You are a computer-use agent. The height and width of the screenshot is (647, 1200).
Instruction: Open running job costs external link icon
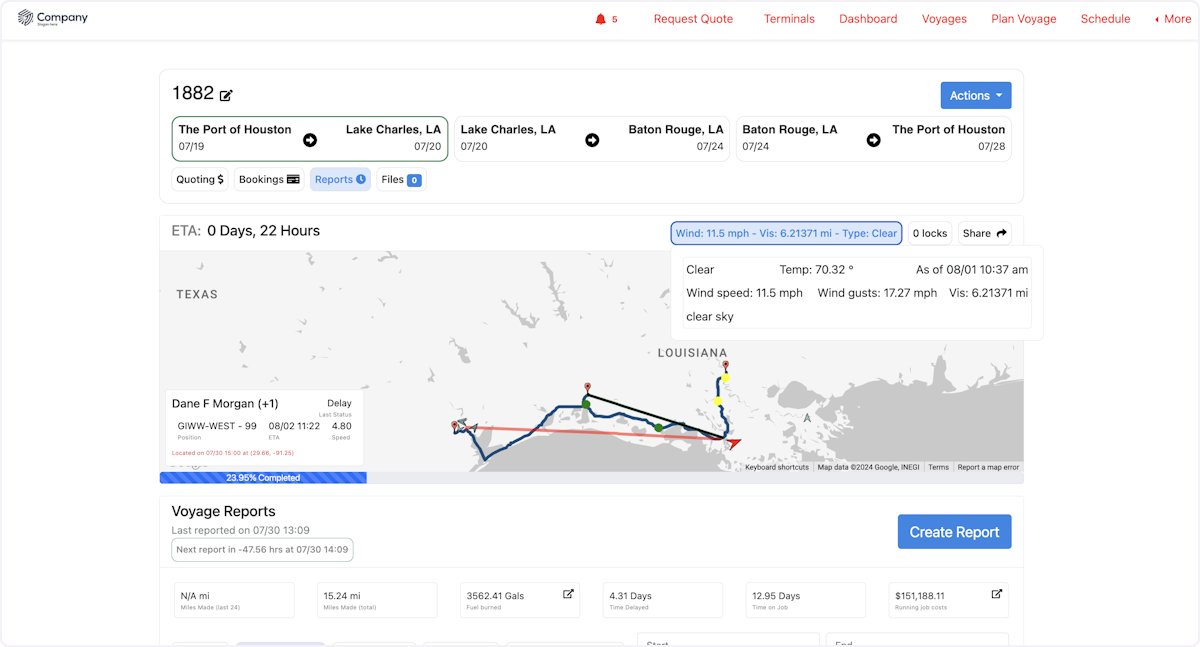(x=996, y=594)
